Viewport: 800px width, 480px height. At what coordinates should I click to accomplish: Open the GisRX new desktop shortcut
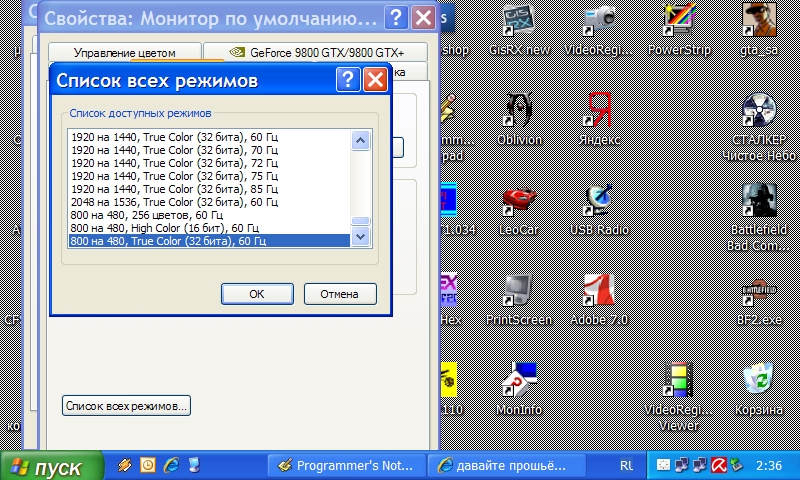[517, 22]
